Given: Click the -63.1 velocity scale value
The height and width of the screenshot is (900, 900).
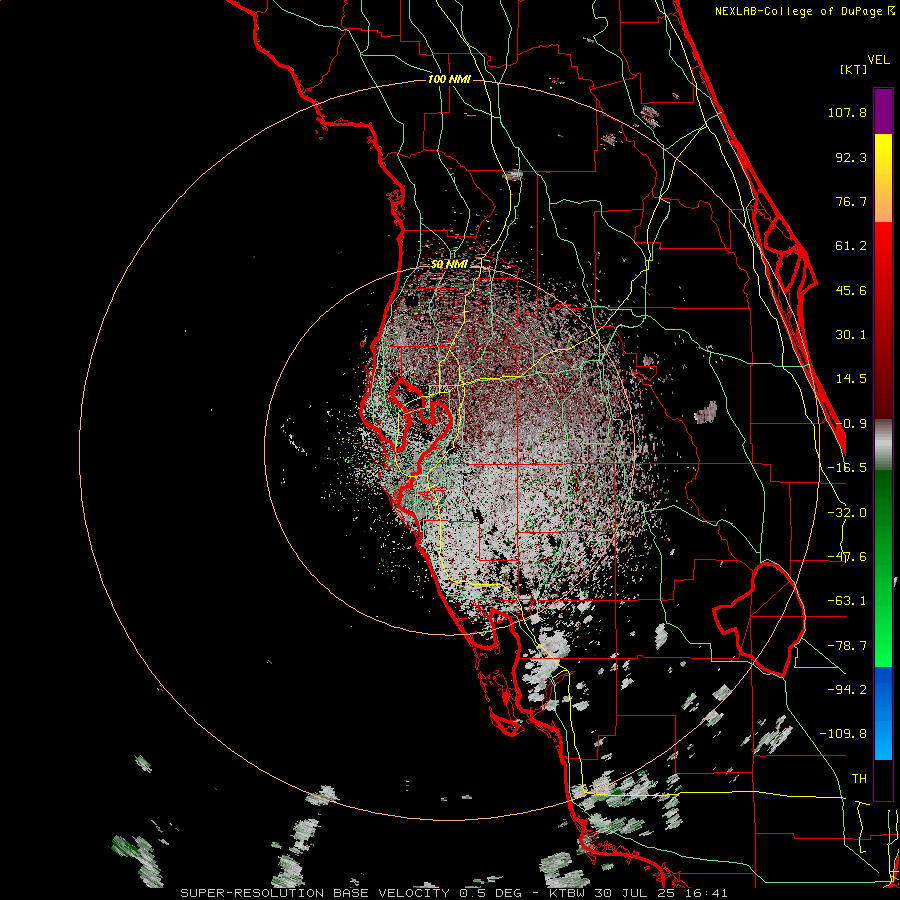Looking at the screenshot, I should click(x=847, y=601).
